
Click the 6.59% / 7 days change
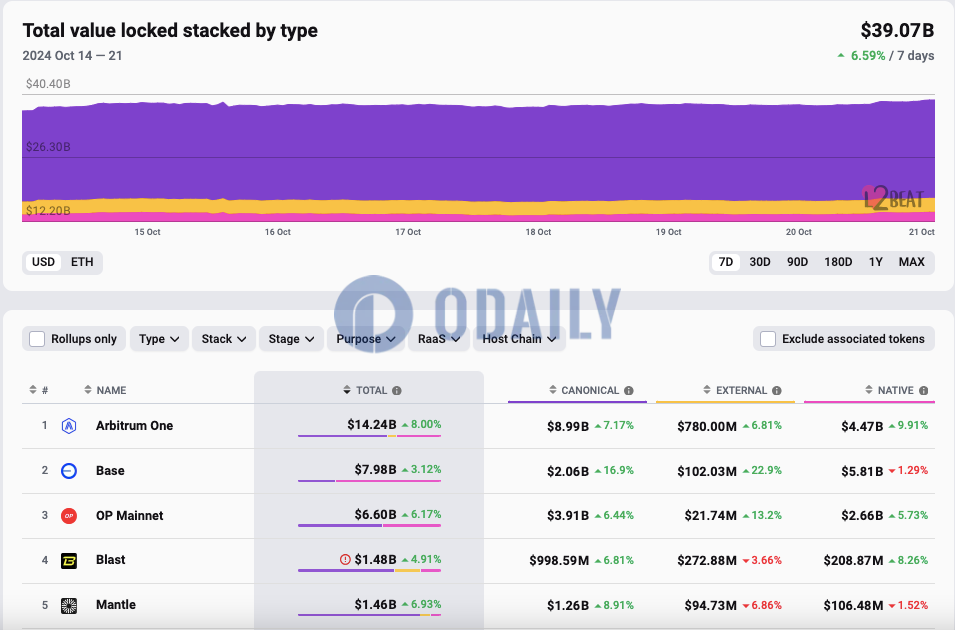886,55
